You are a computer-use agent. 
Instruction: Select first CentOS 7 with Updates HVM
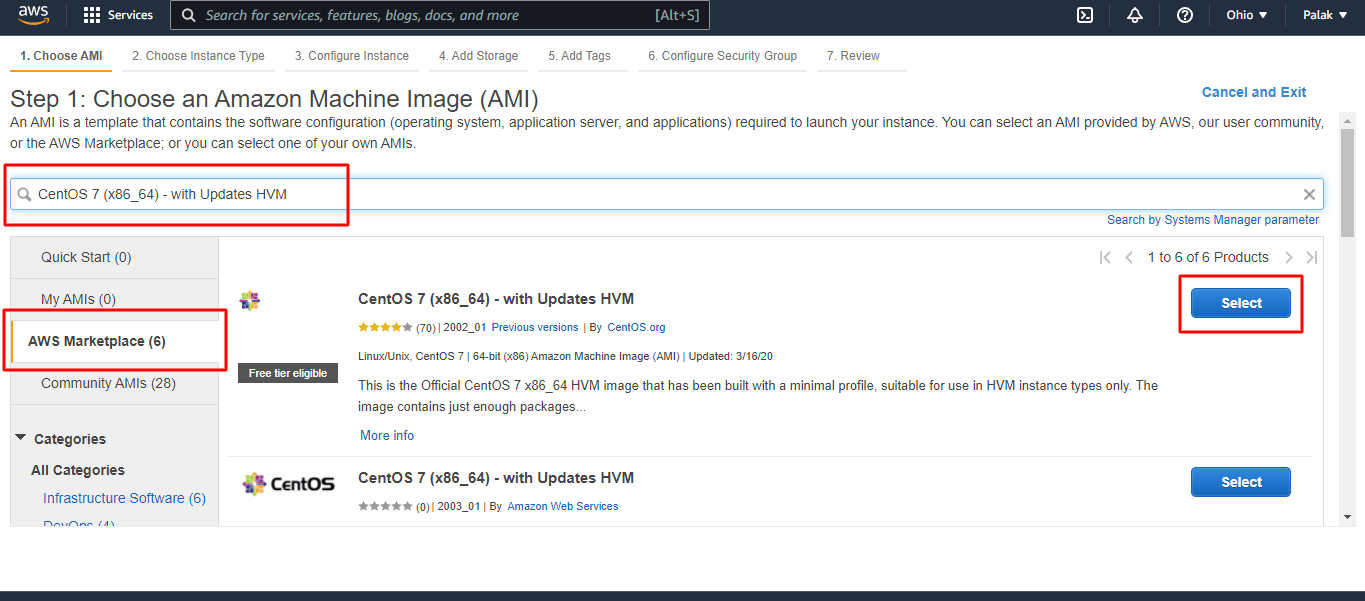1241,303
